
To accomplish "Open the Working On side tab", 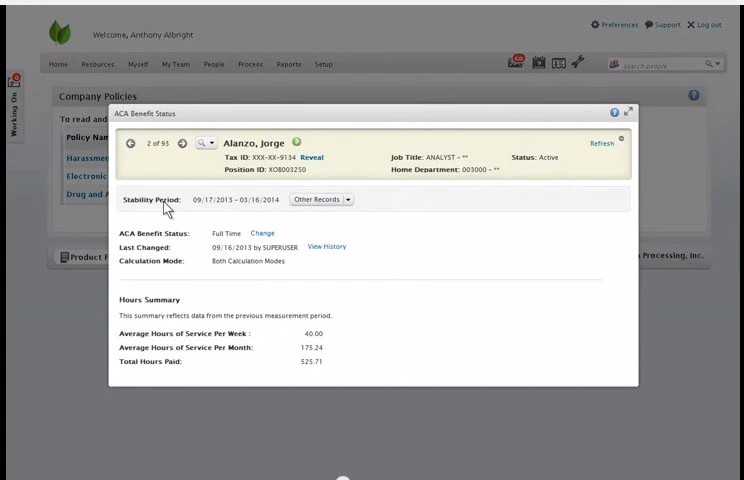I will click(x=15, y=107).
